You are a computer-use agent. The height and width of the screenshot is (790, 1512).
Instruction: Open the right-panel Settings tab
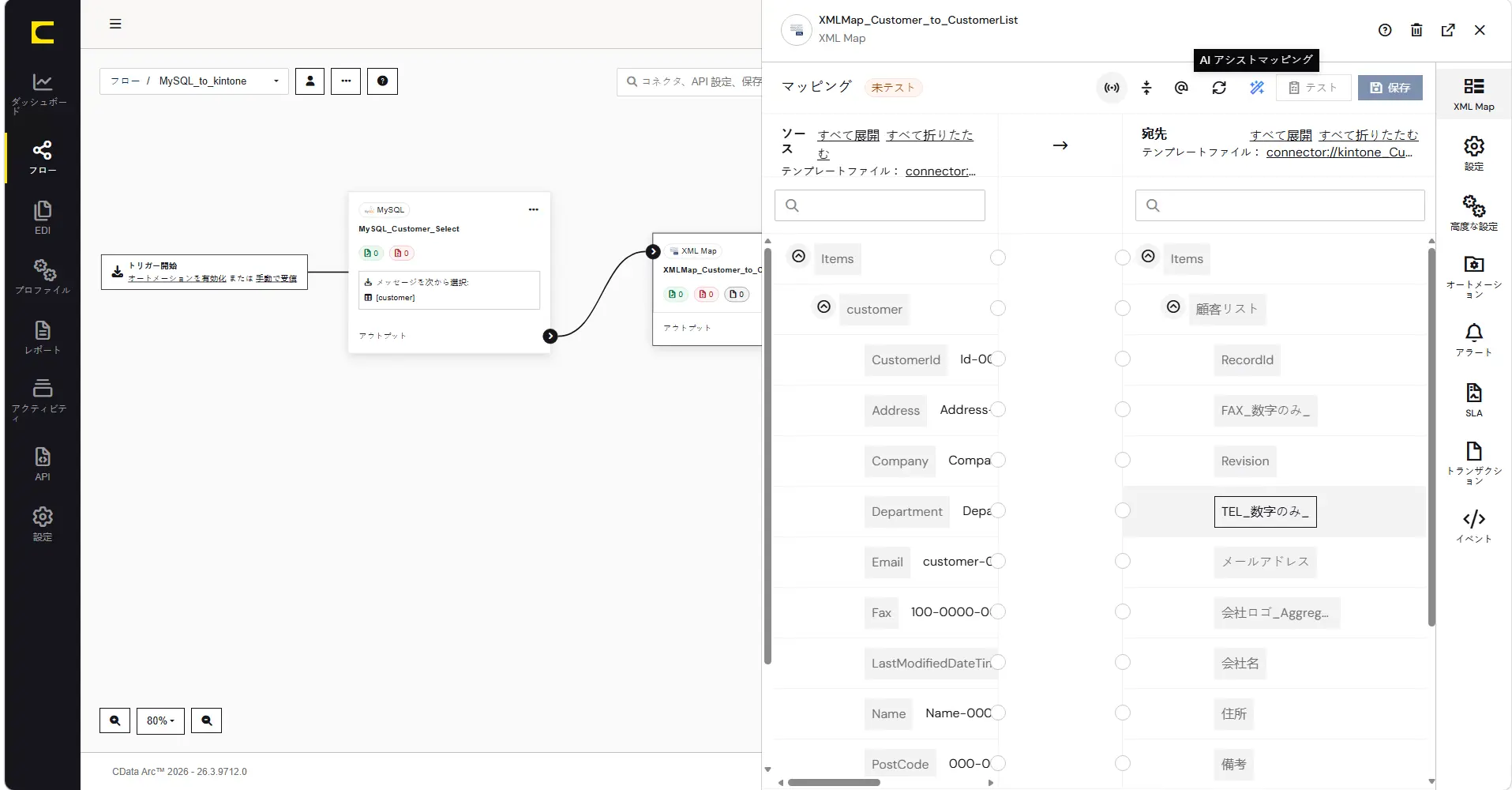1473,153
